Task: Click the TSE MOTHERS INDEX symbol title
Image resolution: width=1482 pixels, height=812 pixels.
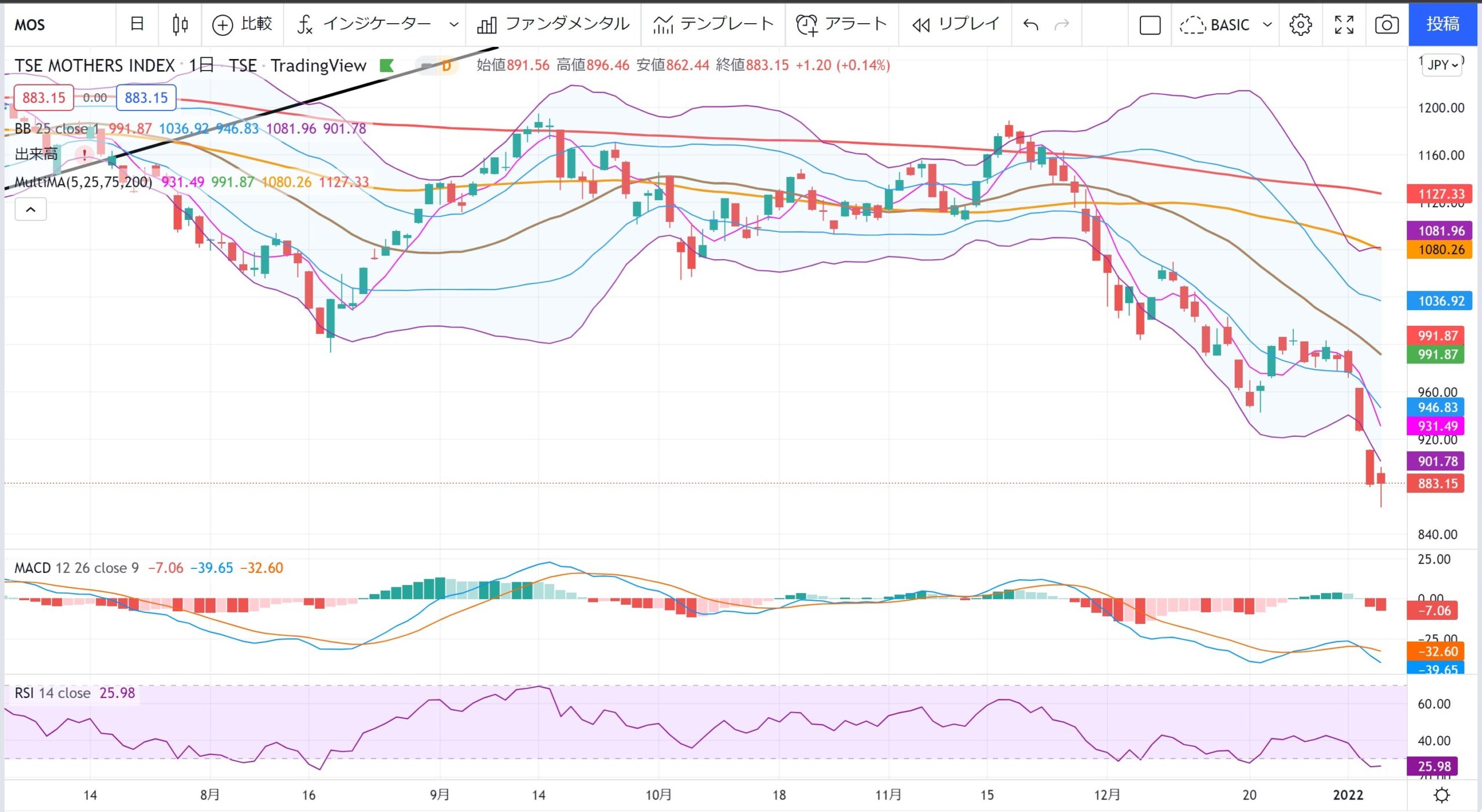Action: pos(95,65)
